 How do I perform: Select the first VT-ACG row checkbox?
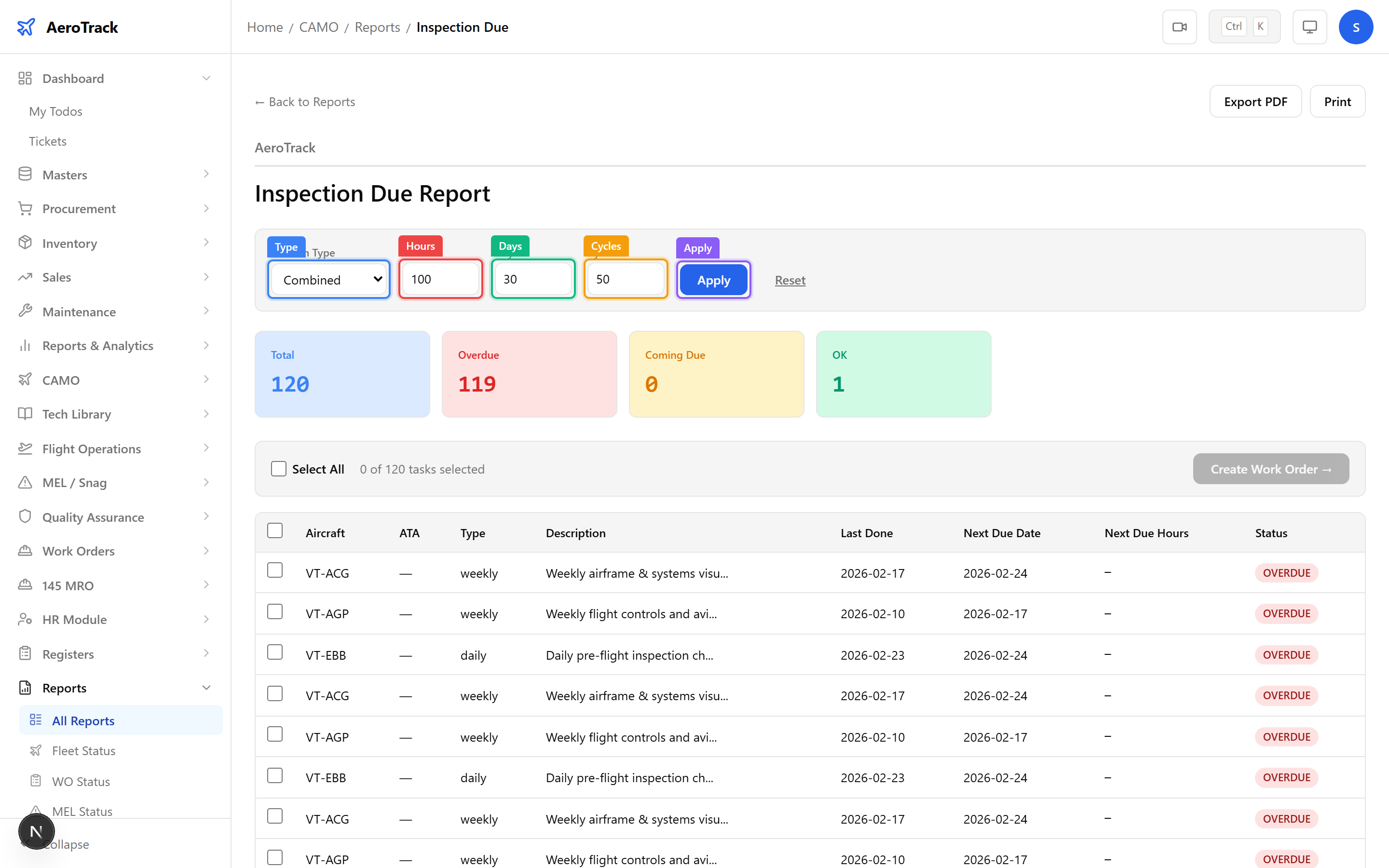point(275,570)
